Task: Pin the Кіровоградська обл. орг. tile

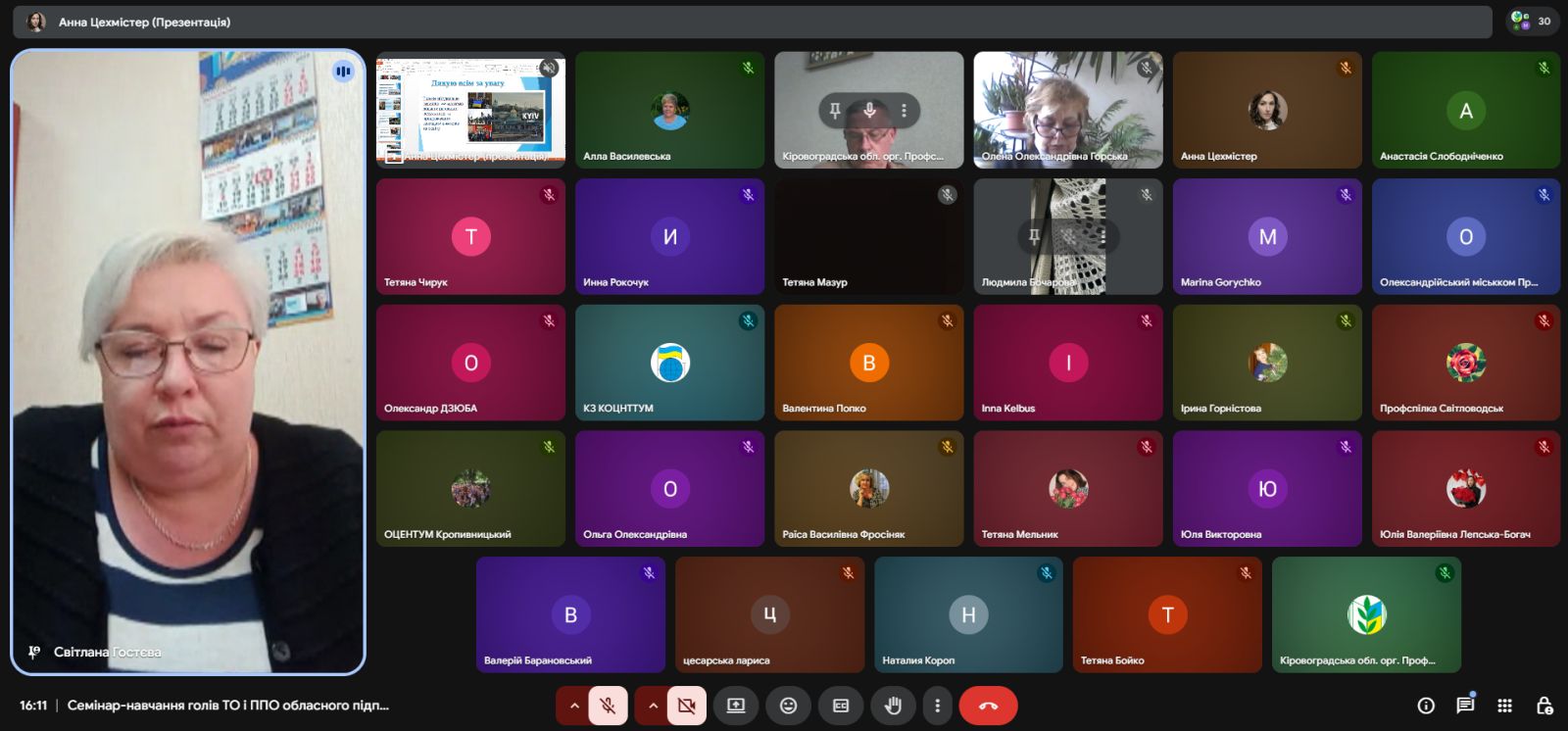Action: tap(835, 111)
